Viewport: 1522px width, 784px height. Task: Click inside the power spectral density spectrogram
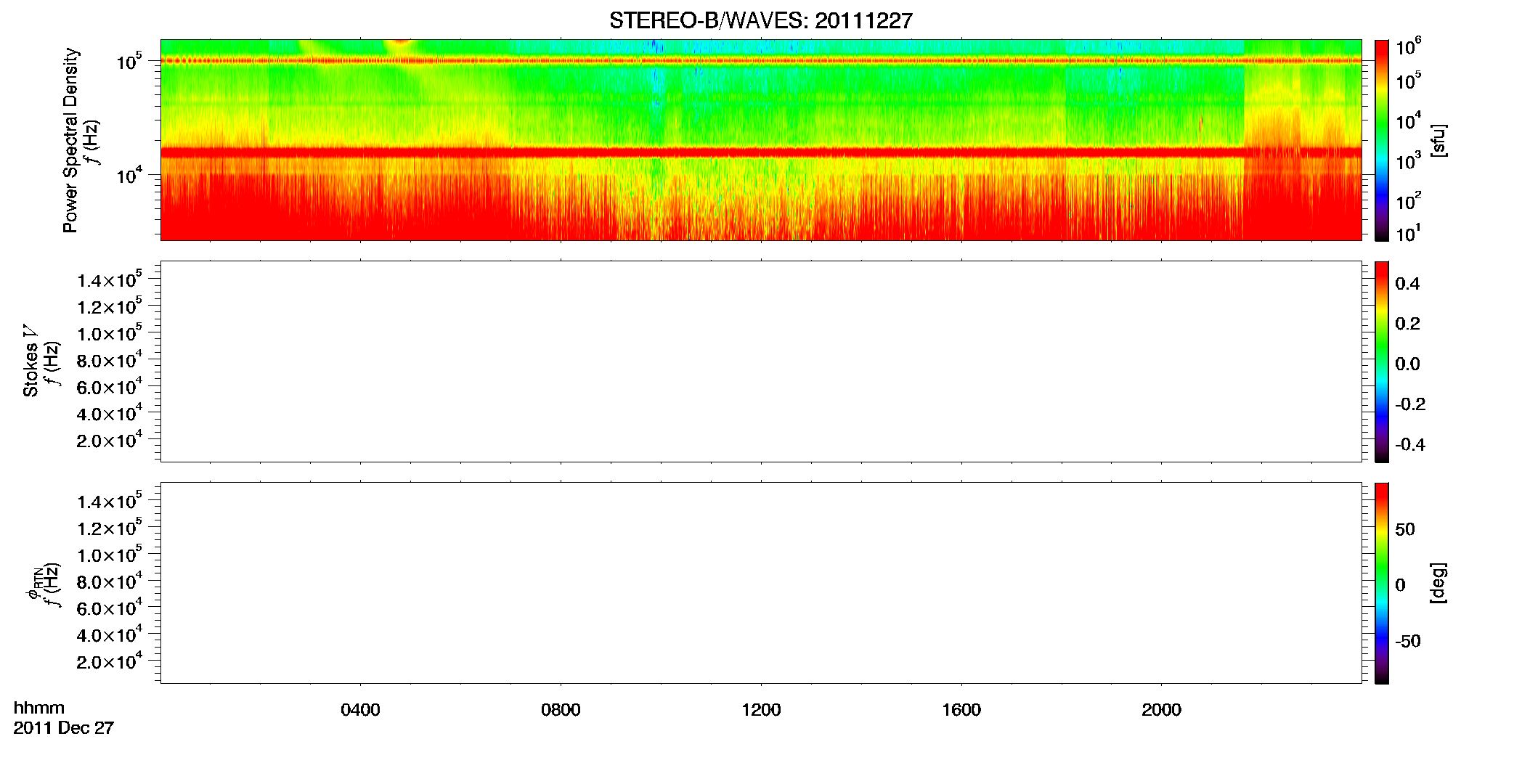[760, 139]
